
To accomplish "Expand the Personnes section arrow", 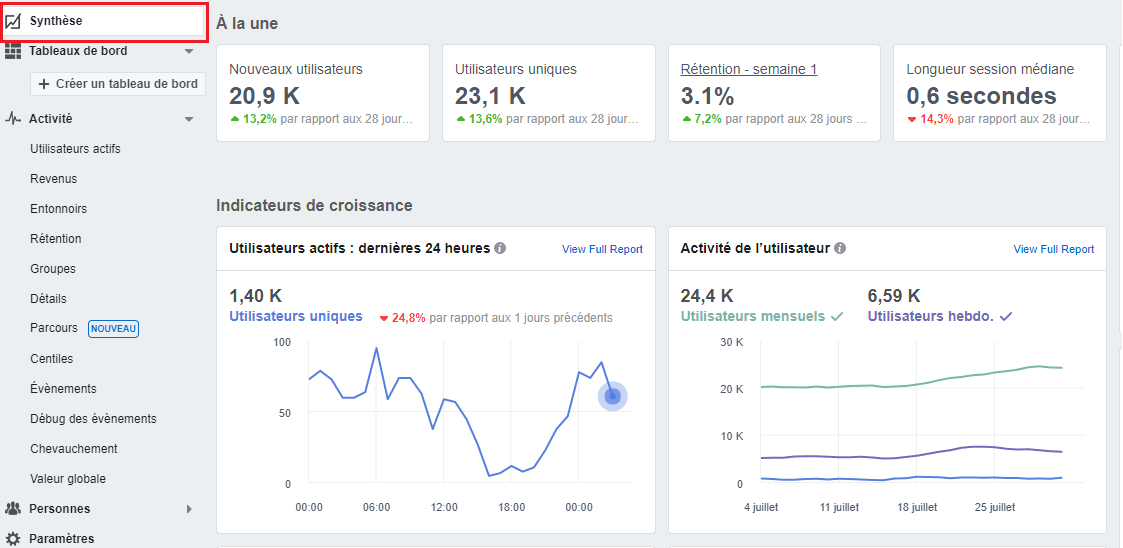I will (189, 509).
